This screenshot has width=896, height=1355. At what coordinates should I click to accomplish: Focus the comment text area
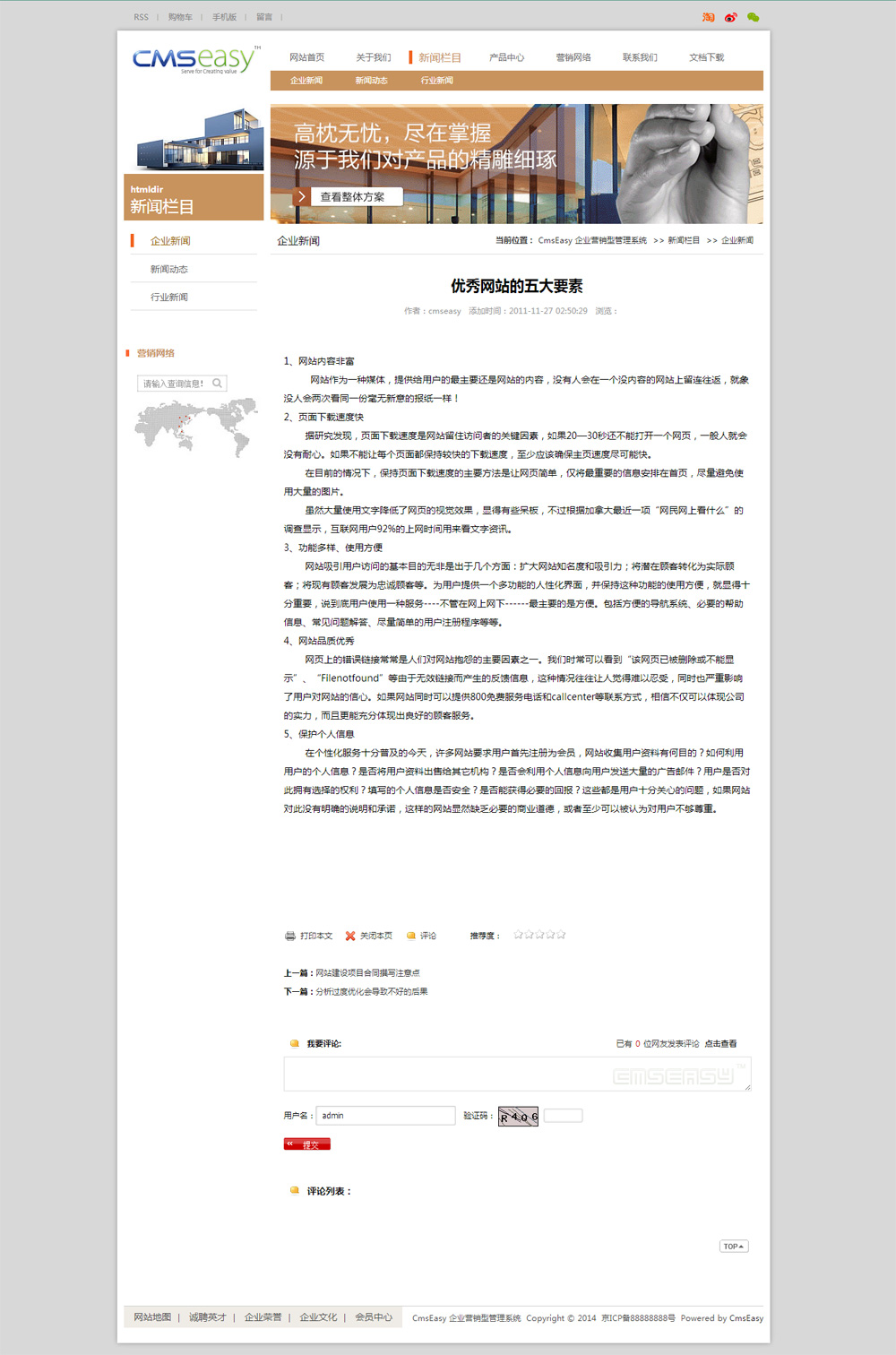516,1074
